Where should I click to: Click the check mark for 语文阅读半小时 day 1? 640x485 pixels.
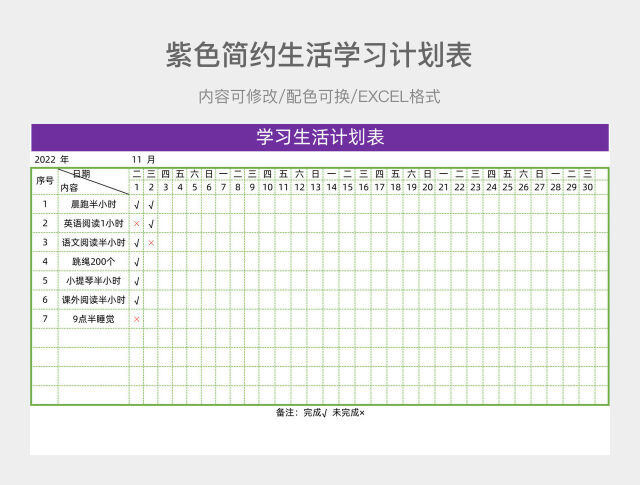tap(137, 243)
